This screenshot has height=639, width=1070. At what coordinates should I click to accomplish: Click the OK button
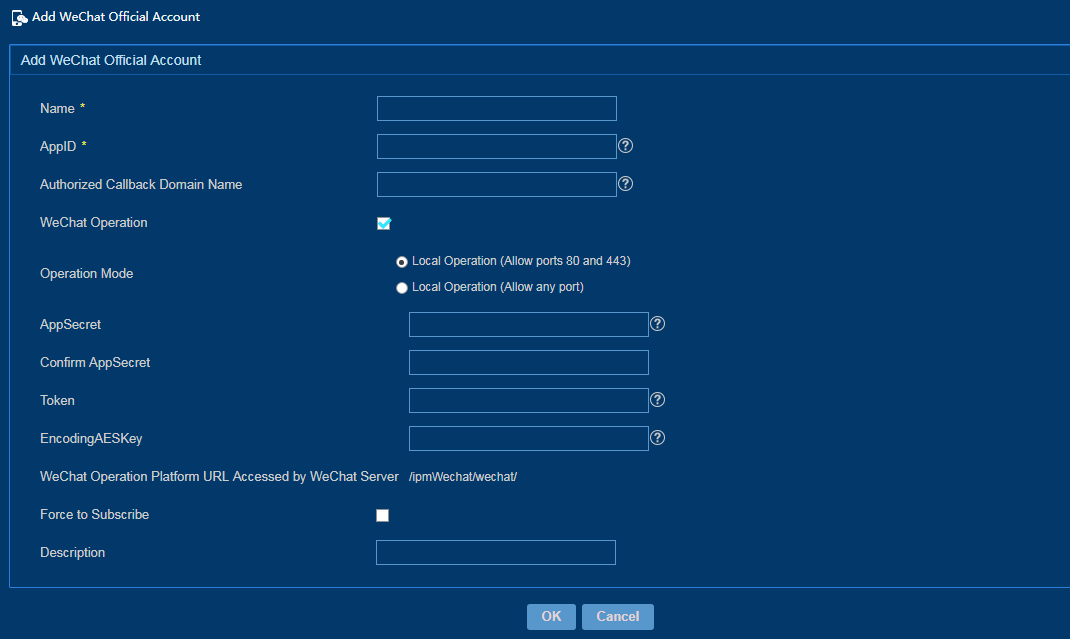551,616
